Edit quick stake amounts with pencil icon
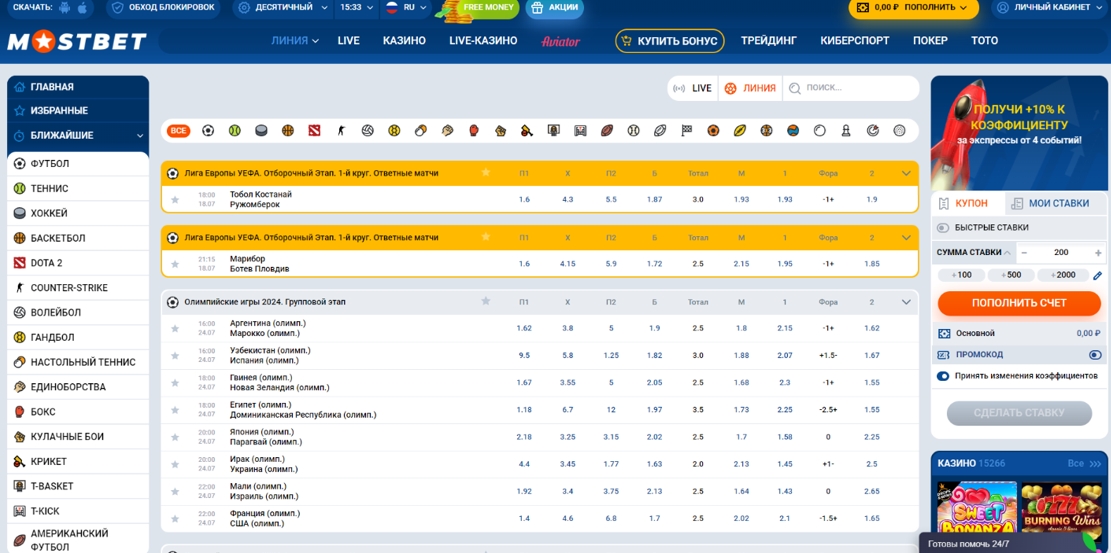Viewport: 1111px width, 553px height. [x=1098, y=275]
